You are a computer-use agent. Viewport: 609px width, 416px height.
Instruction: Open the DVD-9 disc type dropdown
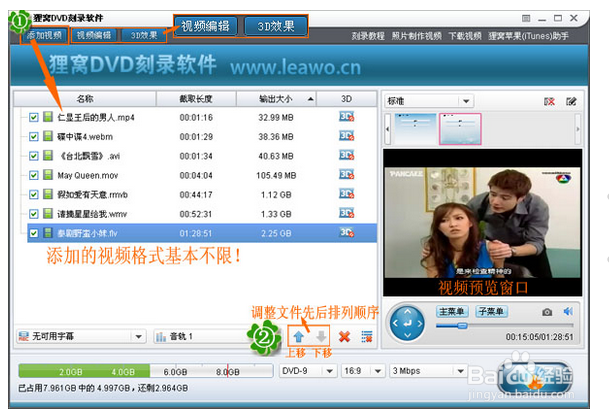point(307,371)
